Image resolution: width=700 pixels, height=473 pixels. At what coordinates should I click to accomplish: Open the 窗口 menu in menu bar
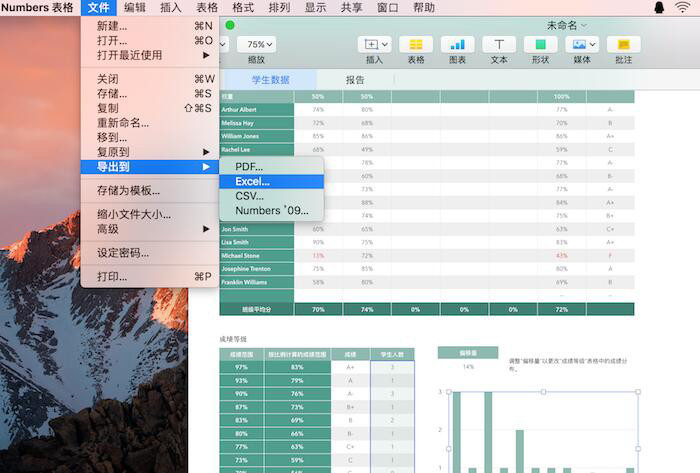(x=388, y=7)
